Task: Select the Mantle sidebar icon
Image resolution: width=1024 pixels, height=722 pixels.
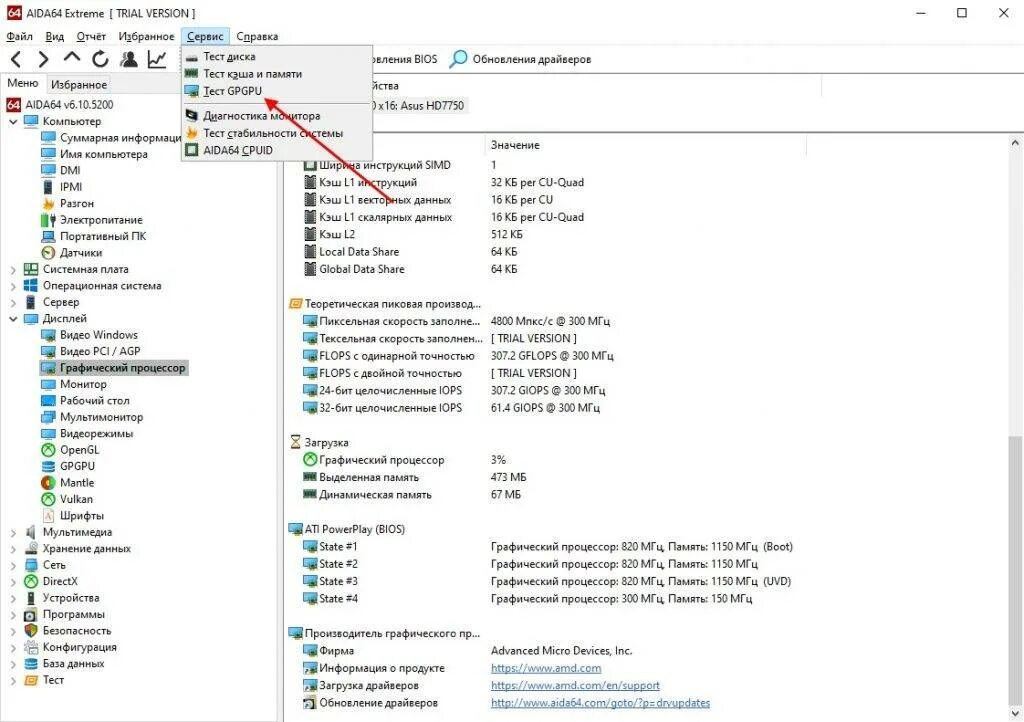Action: tap(47, 482)
